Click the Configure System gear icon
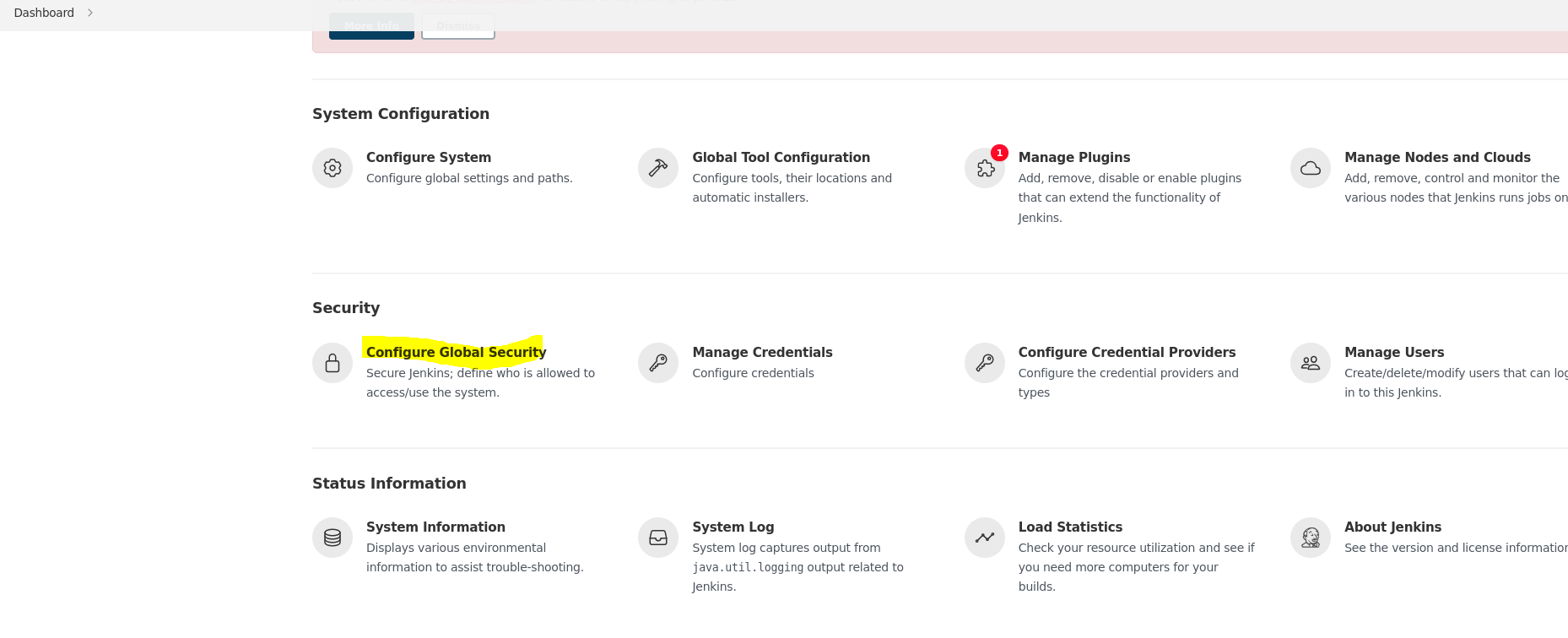The width and height of the screenshot is (1568, 638). (333, 168)
